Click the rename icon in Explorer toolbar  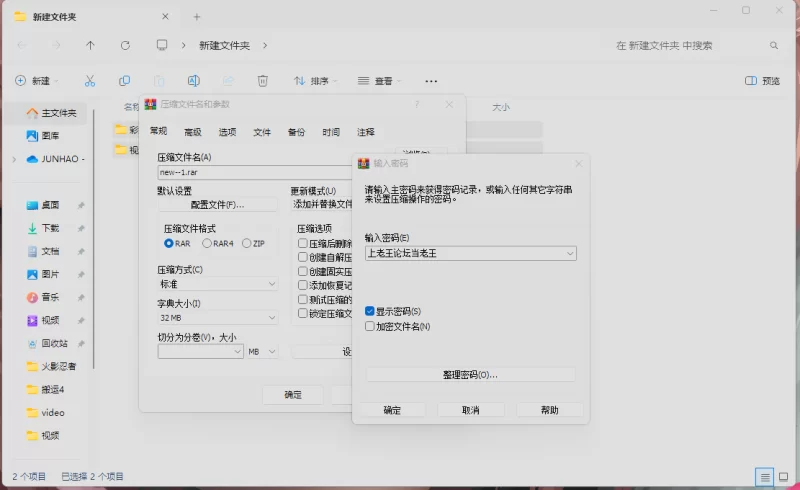[x=193, y=81]
